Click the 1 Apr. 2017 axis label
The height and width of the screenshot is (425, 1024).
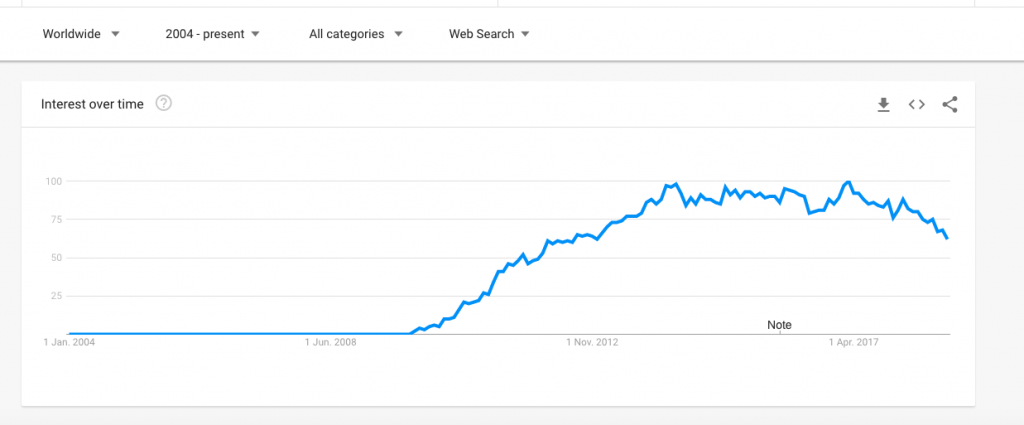(854, 342)
